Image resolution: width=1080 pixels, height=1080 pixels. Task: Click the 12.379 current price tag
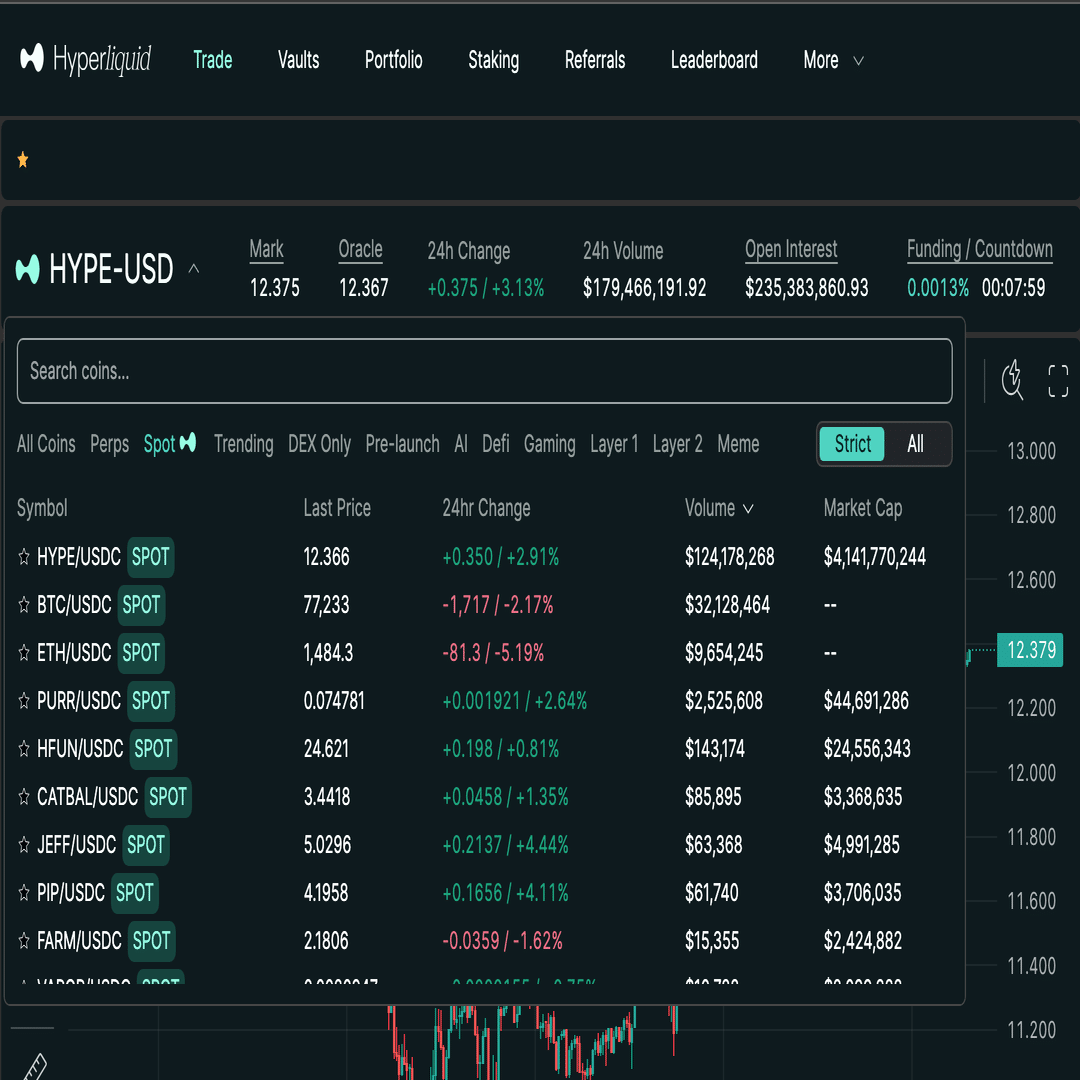point(1030,650)
